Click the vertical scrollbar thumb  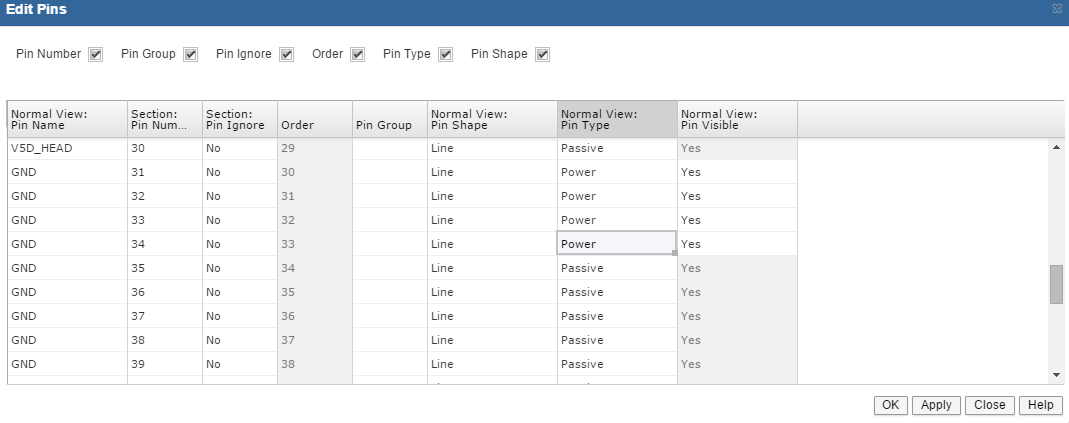click(1056, 285)
